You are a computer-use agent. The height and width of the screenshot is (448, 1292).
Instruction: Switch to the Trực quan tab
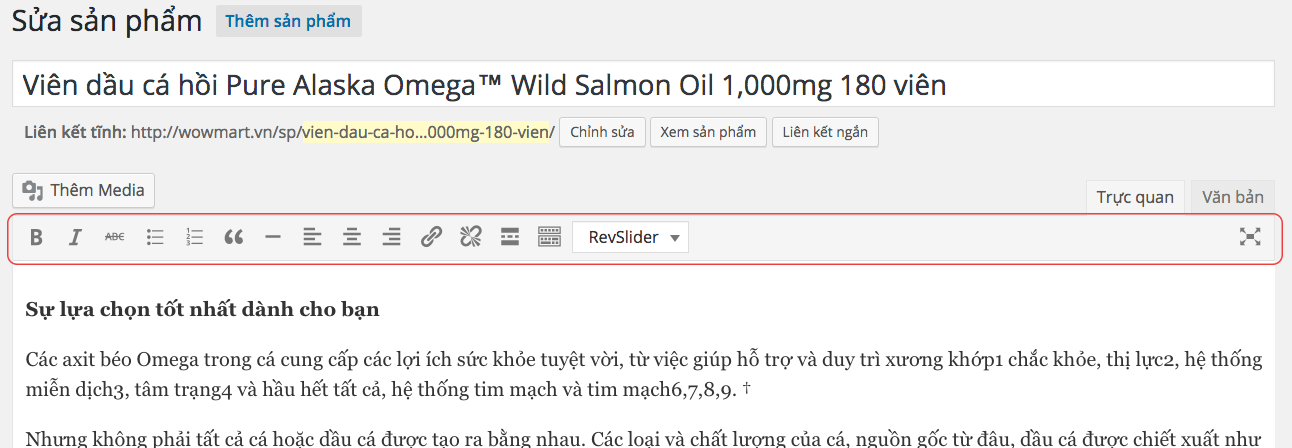pyautogui.click(x=1135, y=197)
